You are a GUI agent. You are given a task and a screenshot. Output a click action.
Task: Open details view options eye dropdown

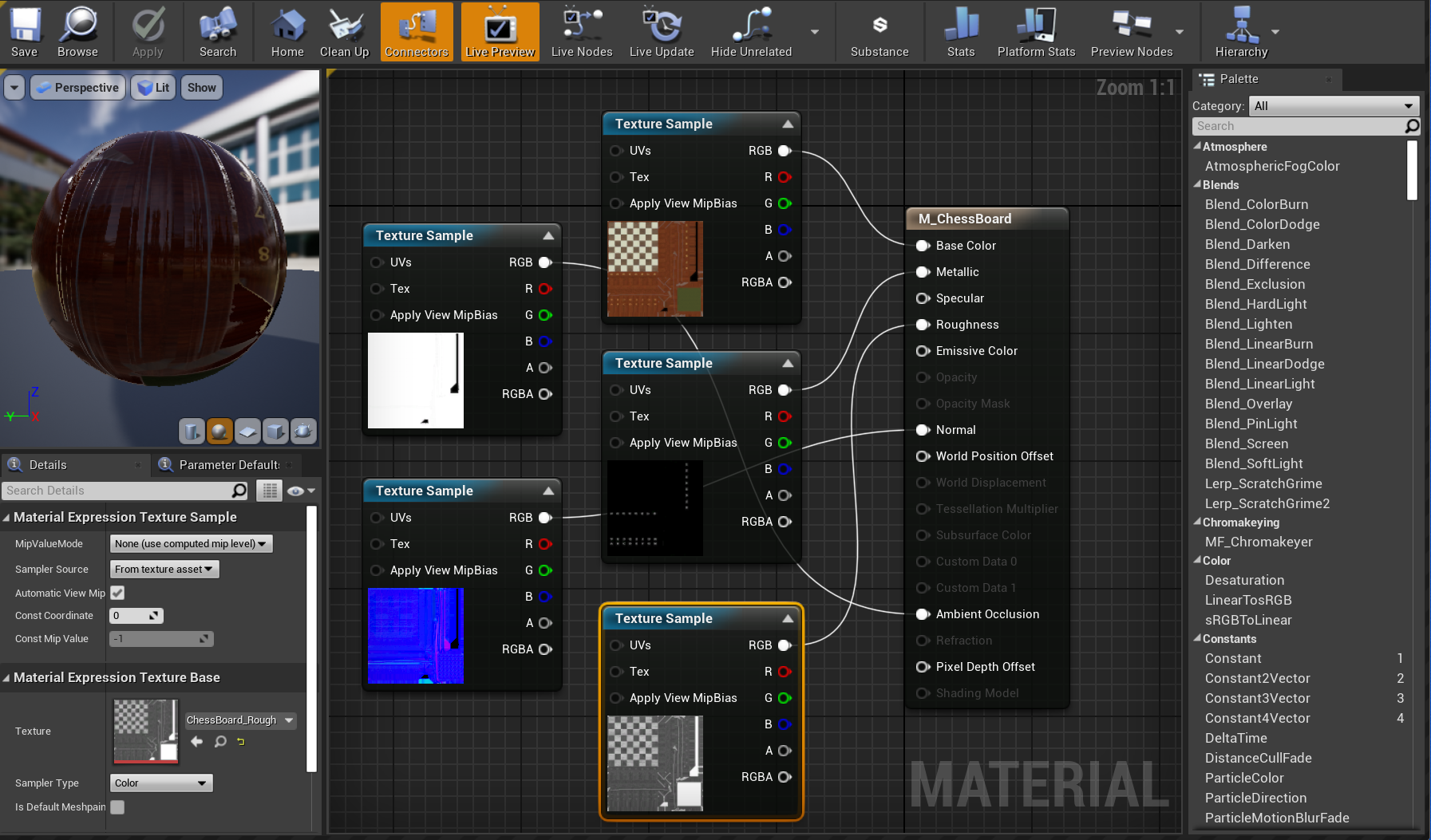(301, 491)
